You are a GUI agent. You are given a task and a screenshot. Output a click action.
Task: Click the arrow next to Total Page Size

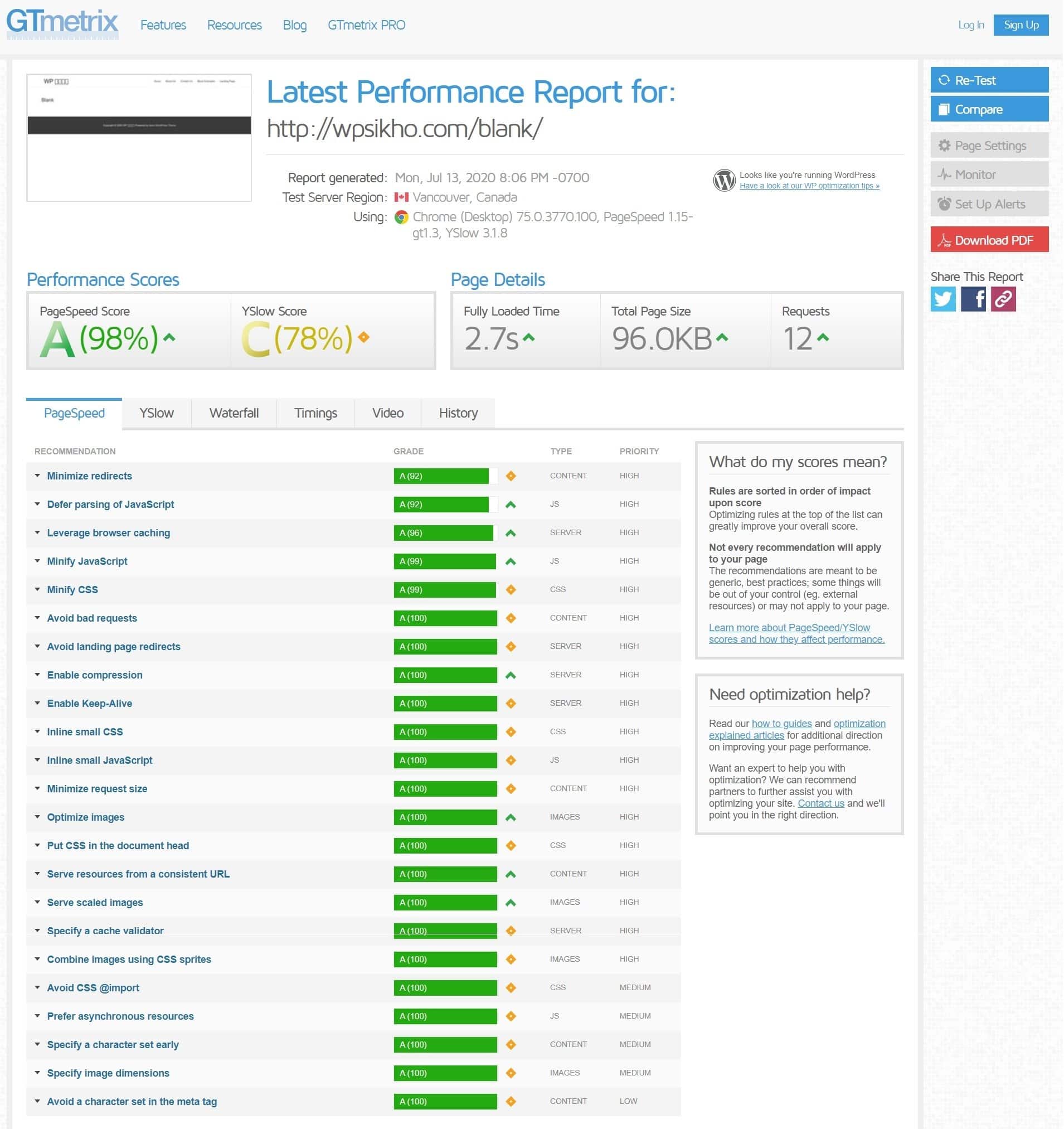point(722,337)
